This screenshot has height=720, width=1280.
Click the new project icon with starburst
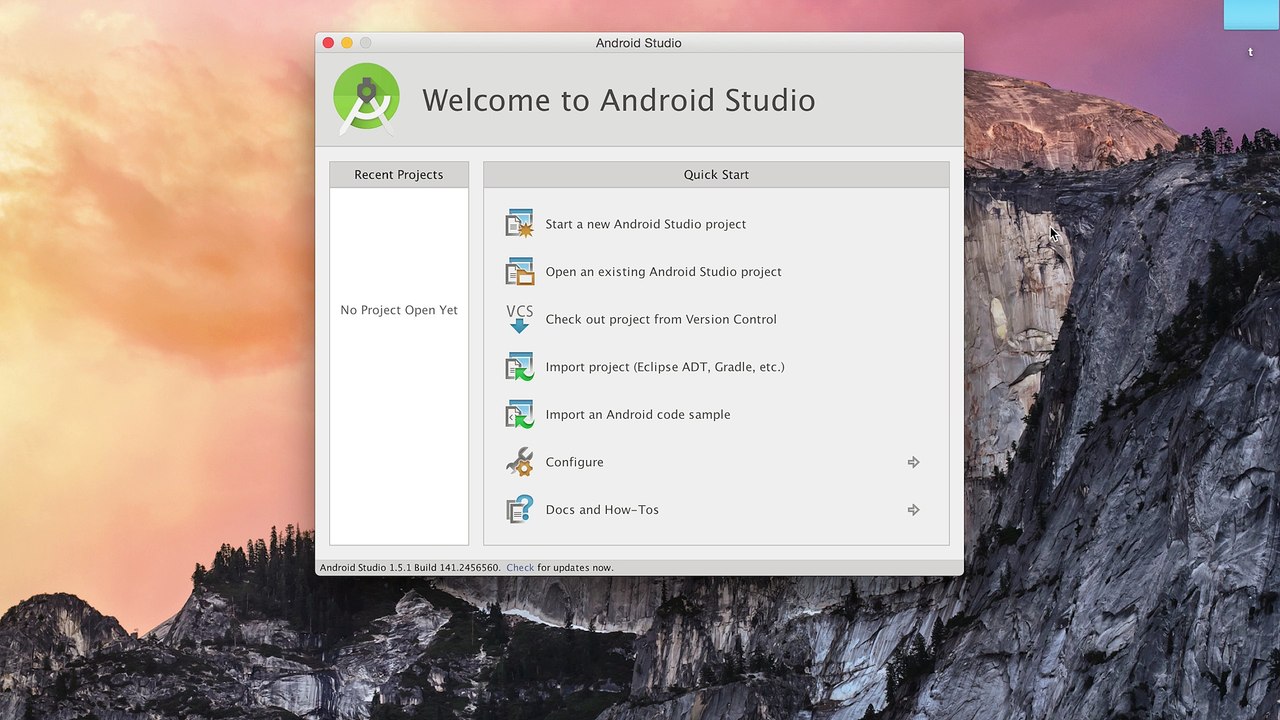[x=519, y=224]
